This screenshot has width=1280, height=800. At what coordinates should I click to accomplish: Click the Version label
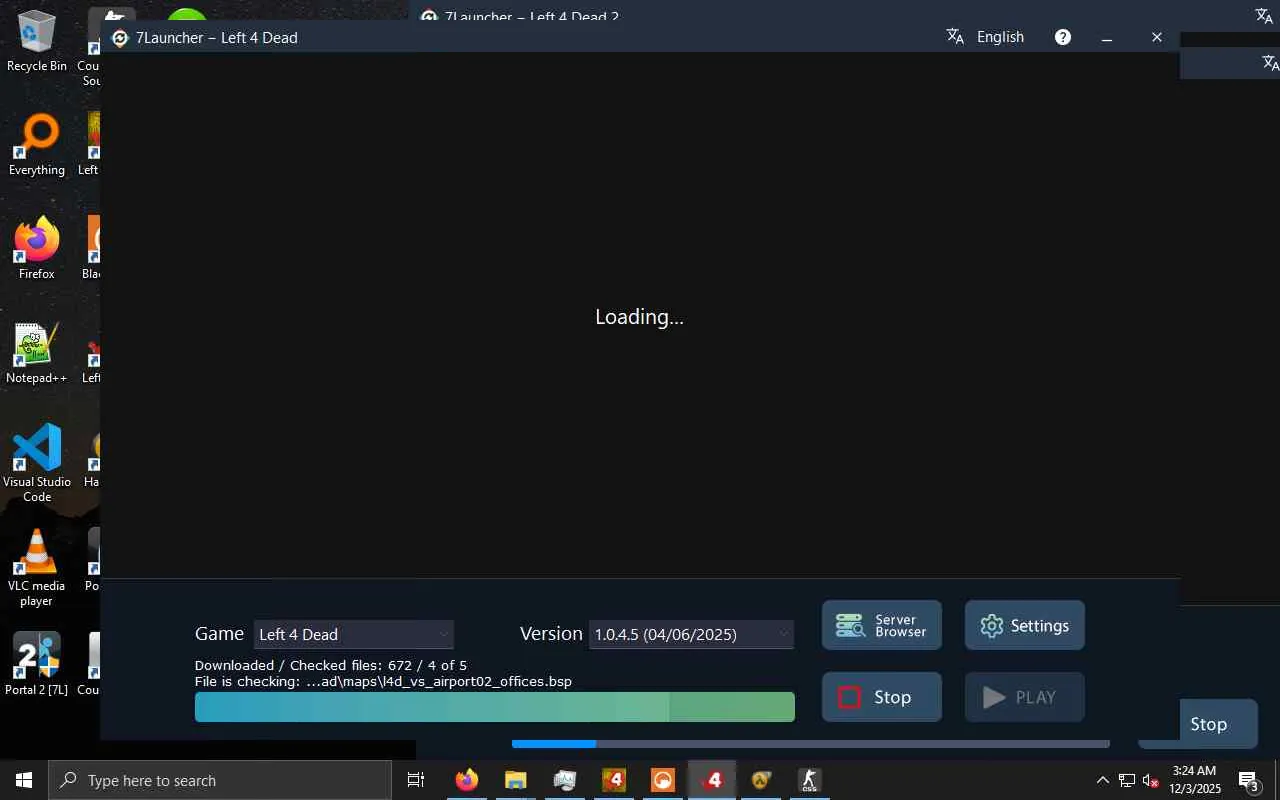(551, 634)
